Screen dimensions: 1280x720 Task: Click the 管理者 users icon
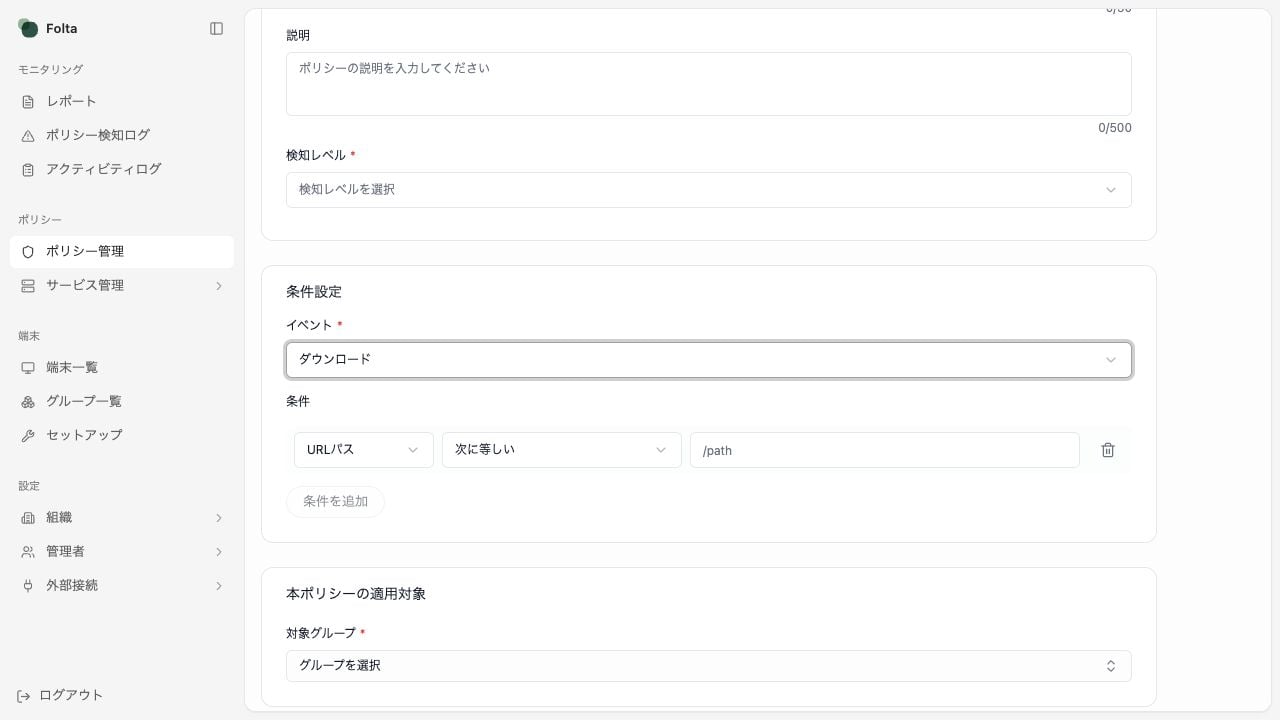coord(28,552)
